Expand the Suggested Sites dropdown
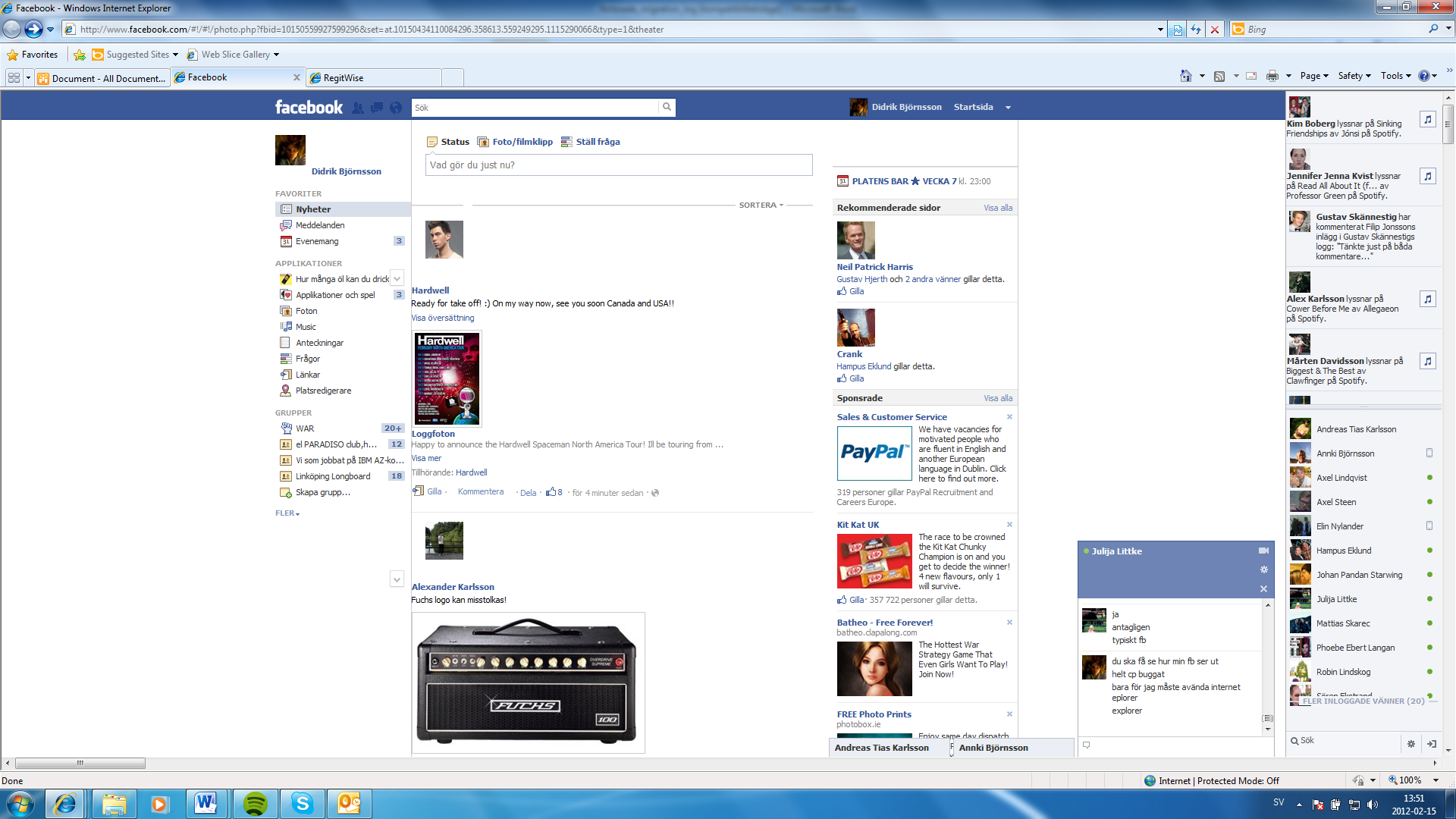 pyautogui.click(x=175, y=55)
